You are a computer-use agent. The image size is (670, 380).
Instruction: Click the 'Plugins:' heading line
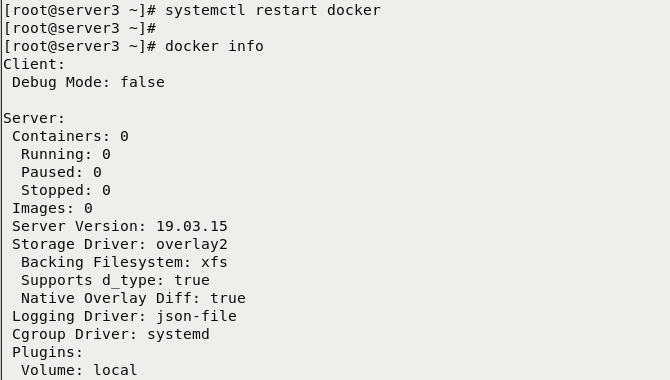(x=47, y=352)
